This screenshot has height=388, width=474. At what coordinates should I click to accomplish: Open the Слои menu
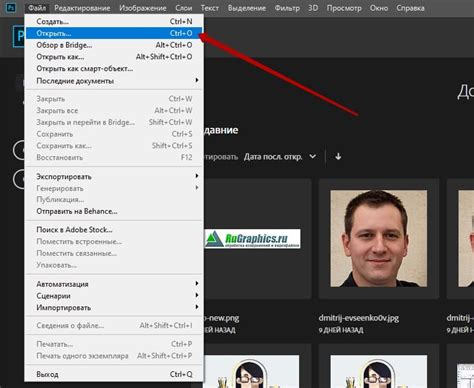[x=184, y=8]
